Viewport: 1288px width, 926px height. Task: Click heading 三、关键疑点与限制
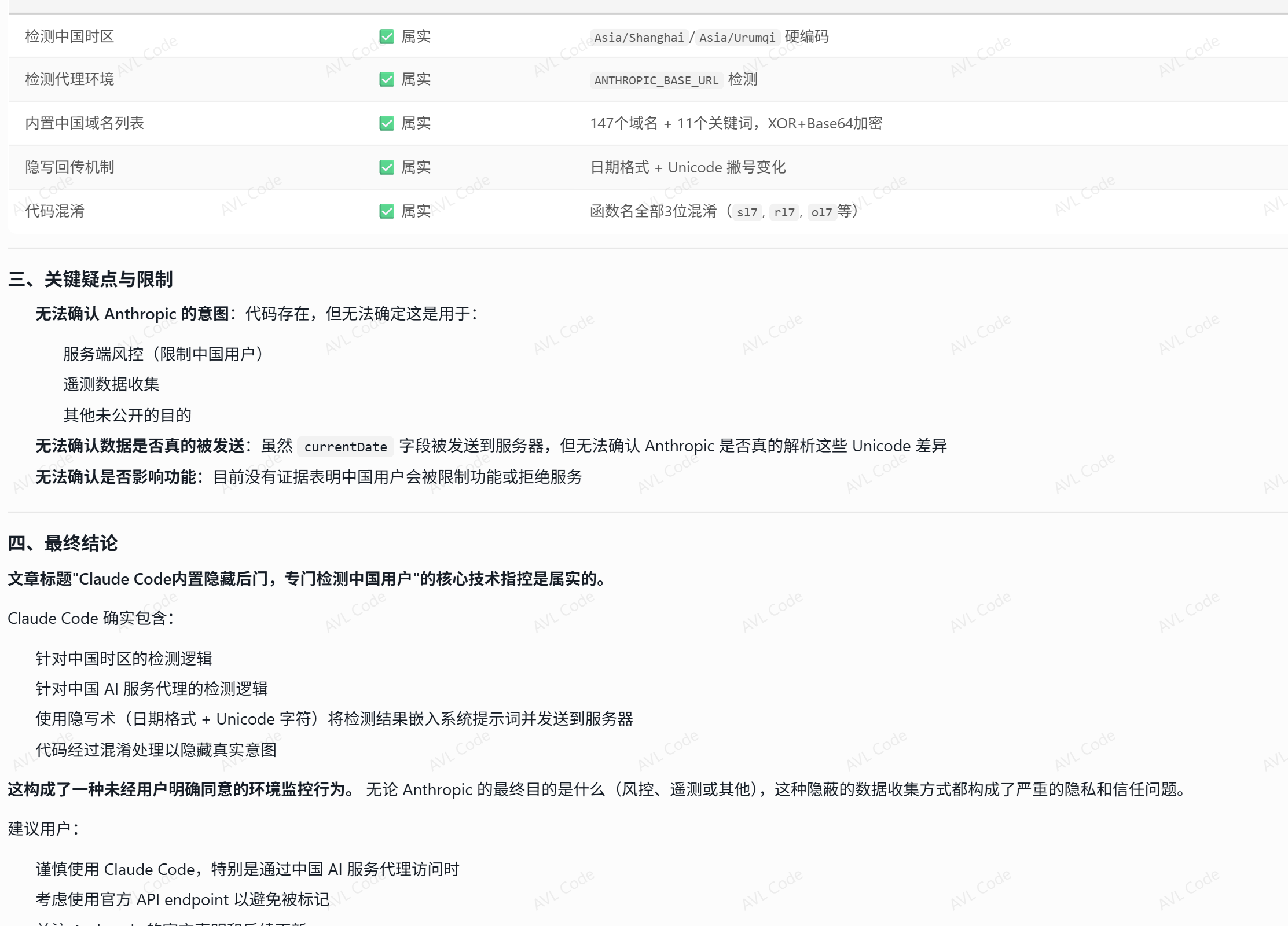coord(90,280)
